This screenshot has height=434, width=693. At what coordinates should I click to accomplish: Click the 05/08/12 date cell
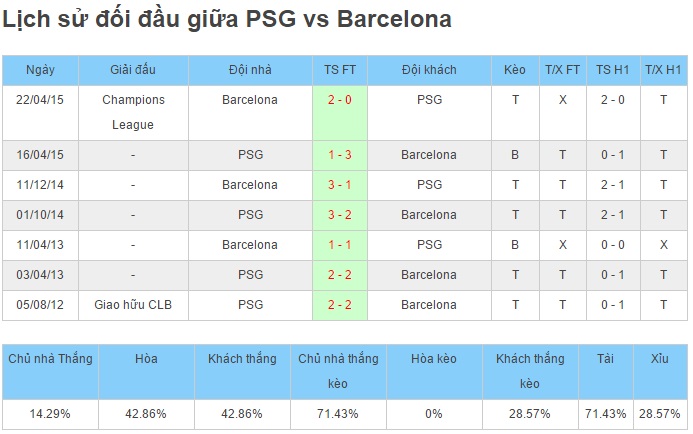[40, 305]
